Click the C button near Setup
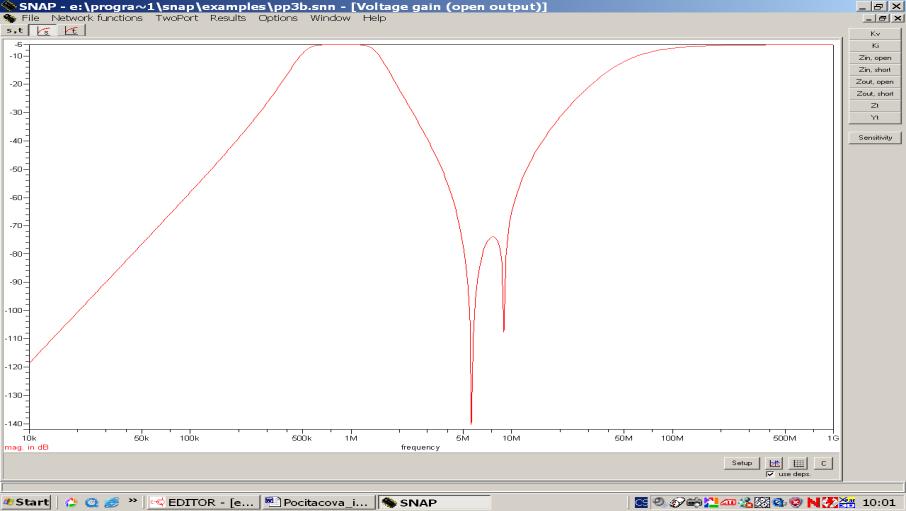The height and width of the screenshot is (511, 906). point(823,463)
